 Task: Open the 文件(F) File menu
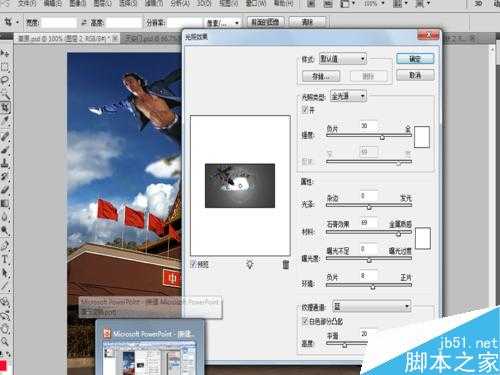click(27, 4)
